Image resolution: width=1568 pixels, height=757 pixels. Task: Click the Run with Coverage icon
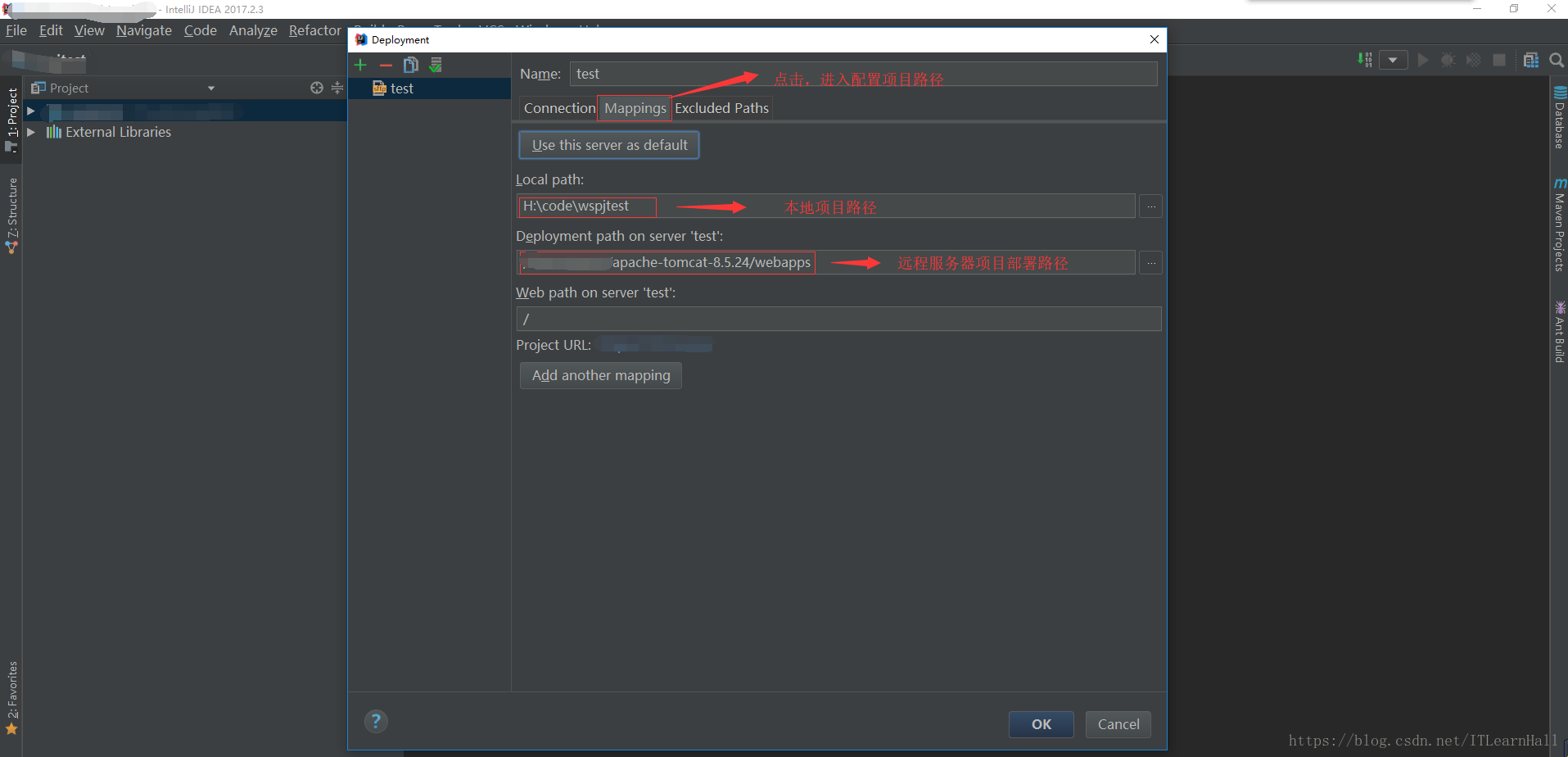1473,60
